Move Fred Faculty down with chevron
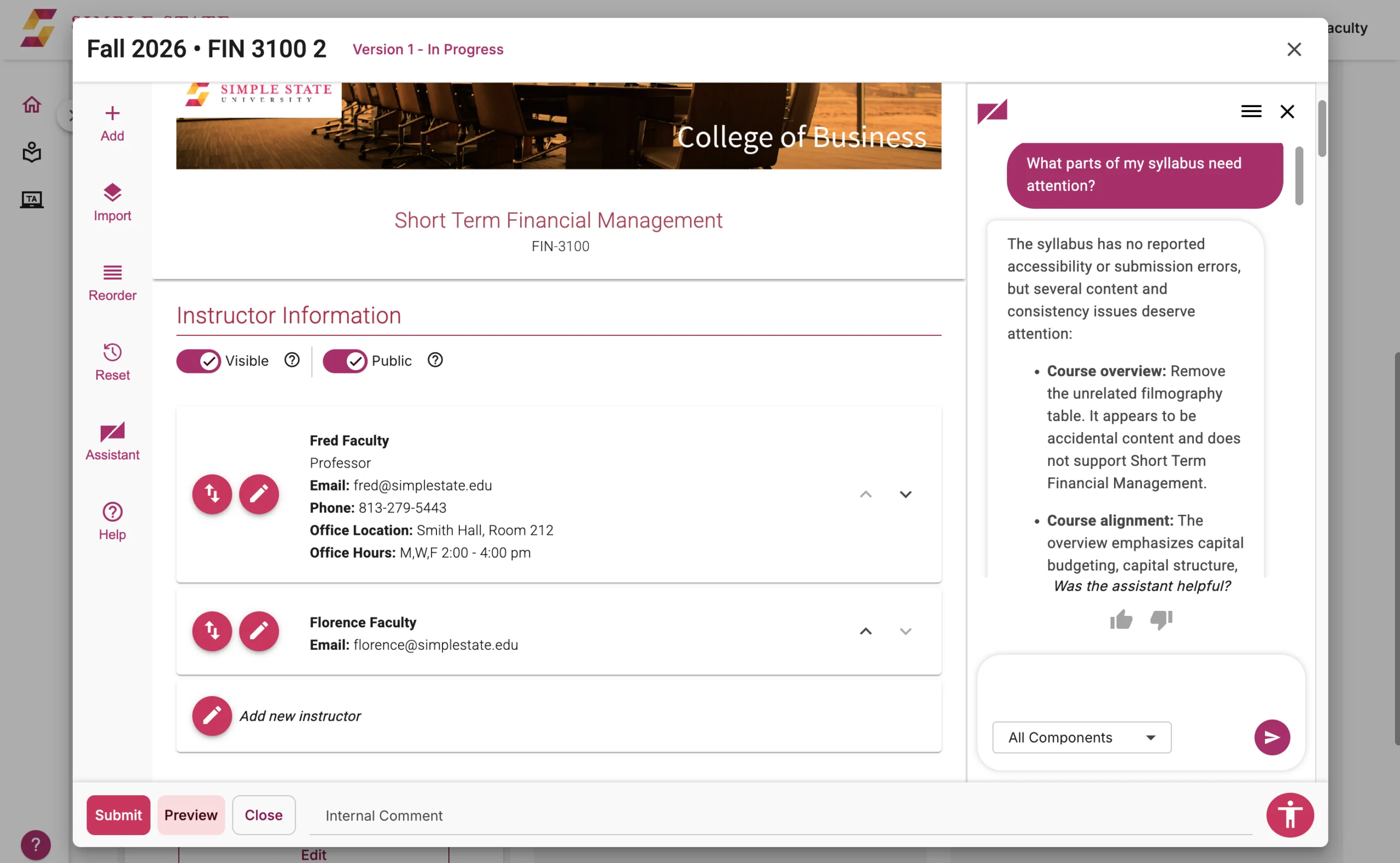Screen dimensions: 1400x863 point(905,494)
